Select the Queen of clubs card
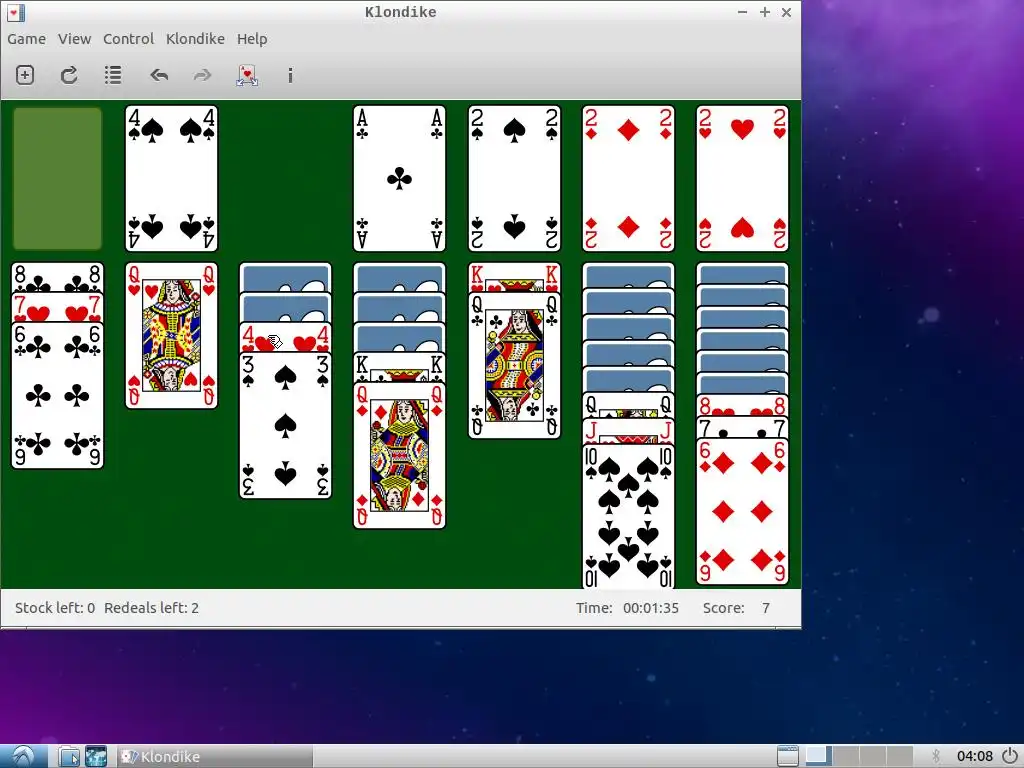The height and width of the screenshot is (768, 1024). point(515,366)
